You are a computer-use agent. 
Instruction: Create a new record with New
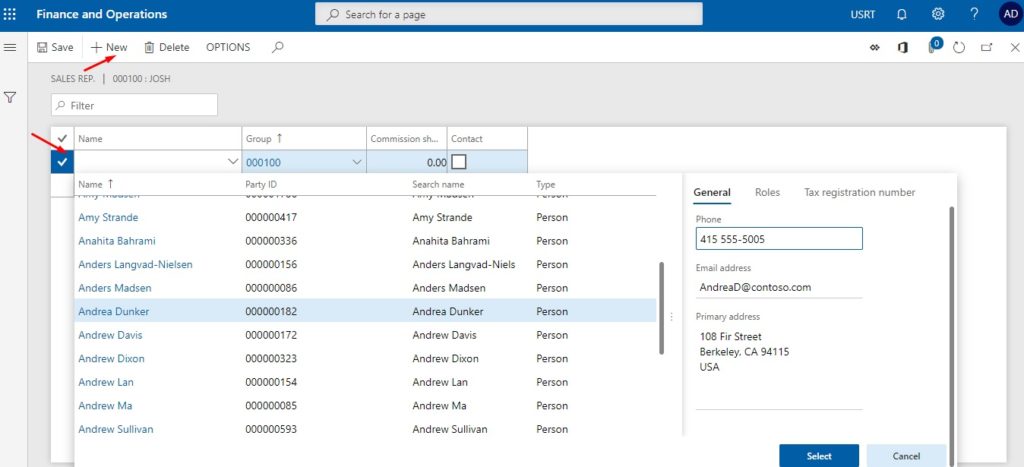pyautogui.click(x=109, y=47)
